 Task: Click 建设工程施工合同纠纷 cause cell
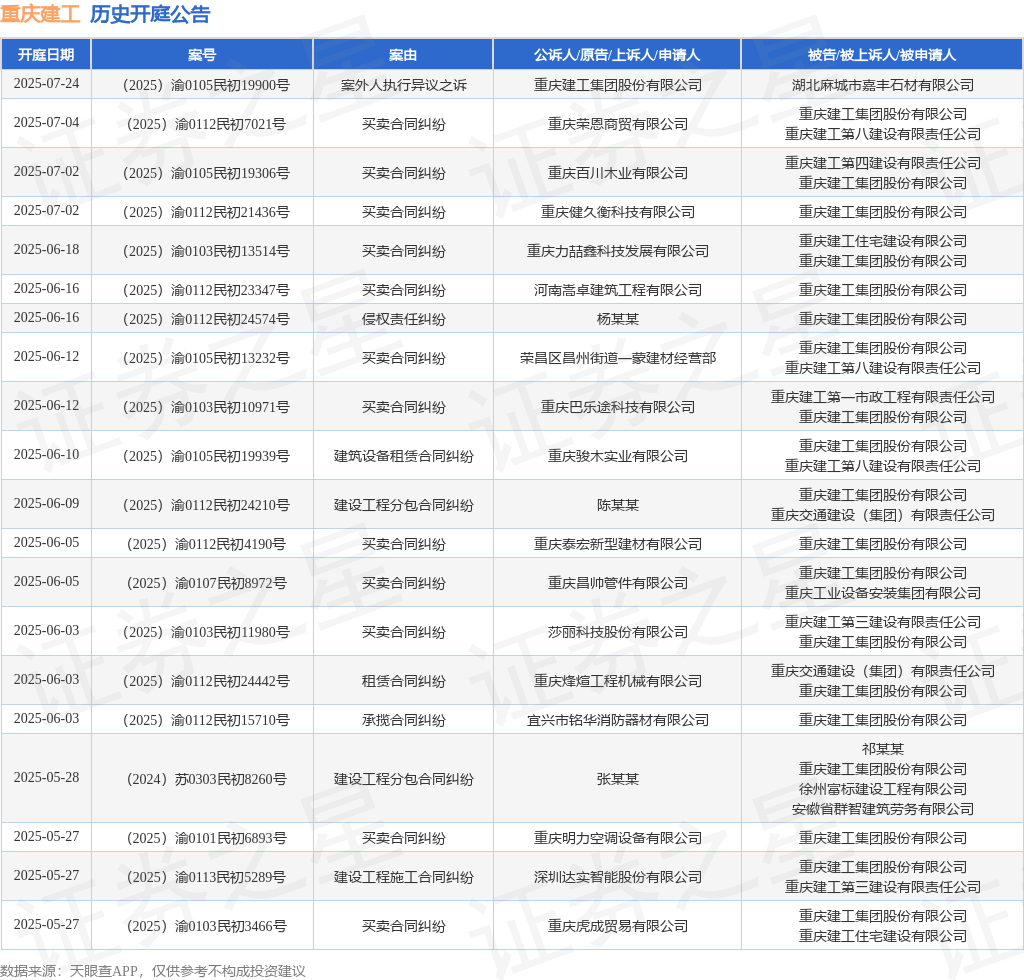(404, 877)
